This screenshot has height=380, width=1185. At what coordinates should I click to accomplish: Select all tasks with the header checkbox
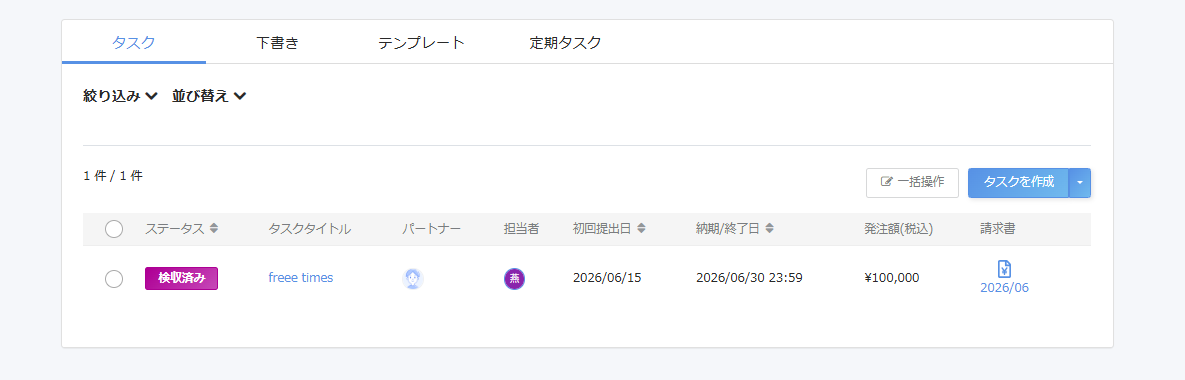[x=114, y=229]
